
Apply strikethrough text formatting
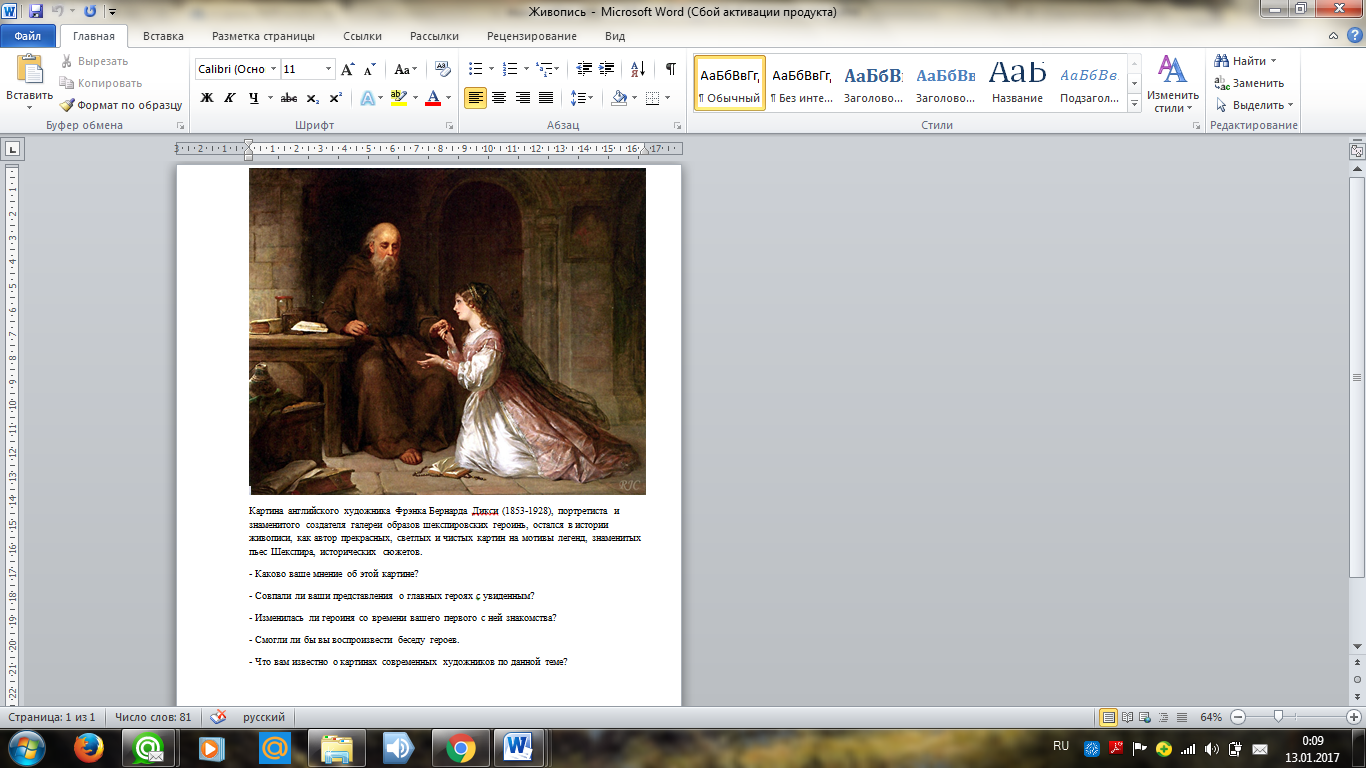289,98
